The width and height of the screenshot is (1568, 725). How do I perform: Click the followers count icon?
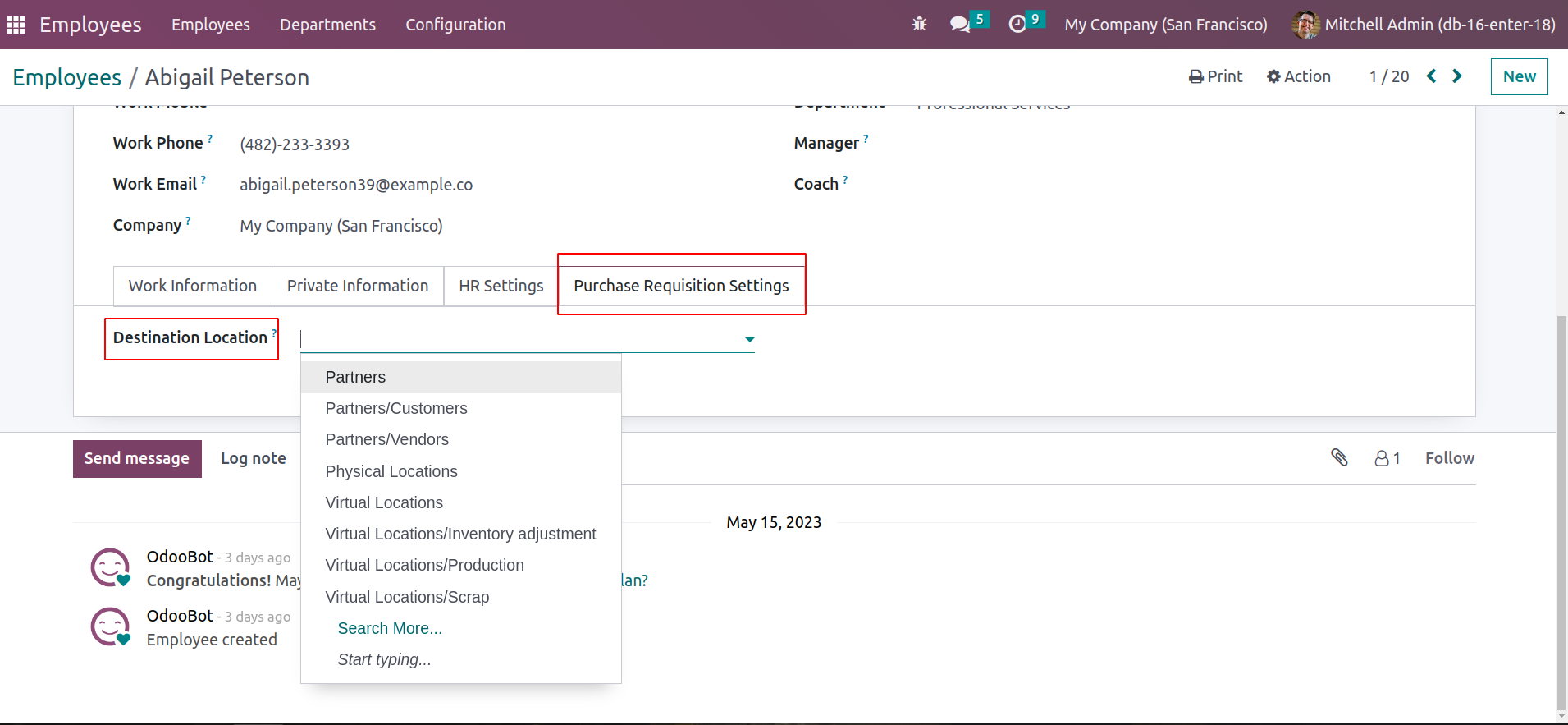[1387, 458]
